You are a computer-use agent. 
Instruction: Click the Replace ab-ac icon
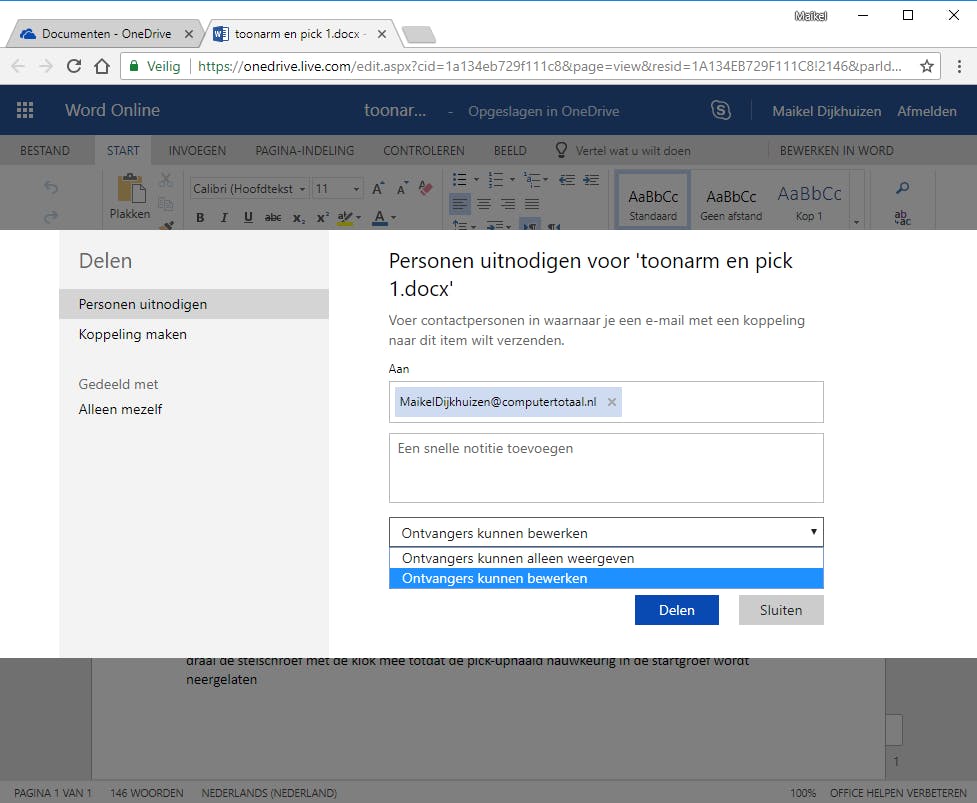(x=902, y=217)
